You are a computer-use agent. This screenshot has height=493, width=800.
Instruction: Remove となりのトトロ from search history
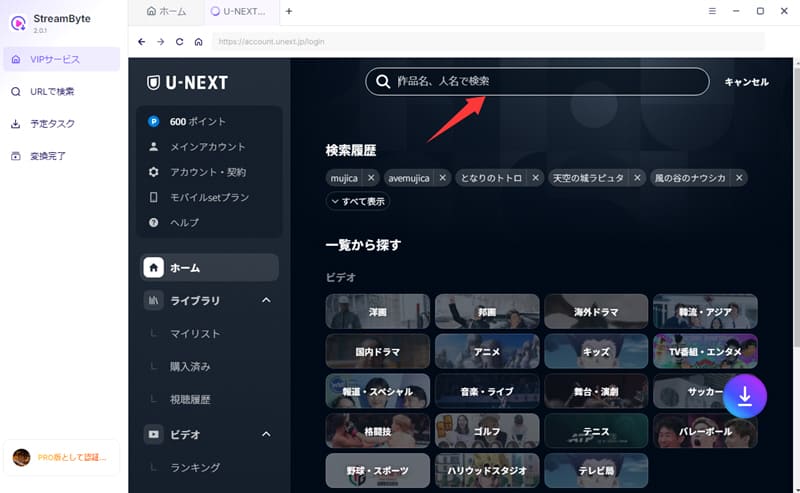coord(535,178)
